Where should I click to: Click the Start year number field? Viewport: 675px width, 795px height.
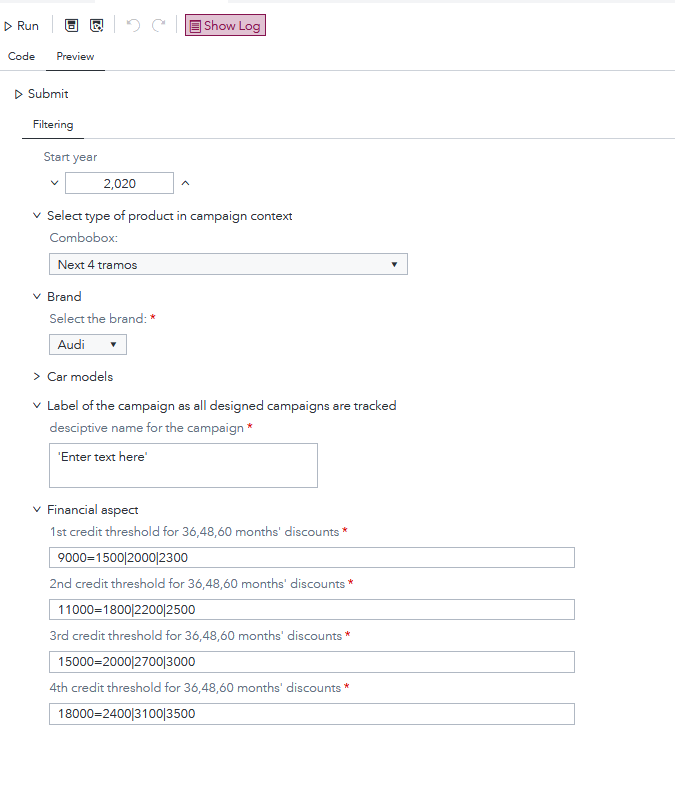tap(119, 183)
